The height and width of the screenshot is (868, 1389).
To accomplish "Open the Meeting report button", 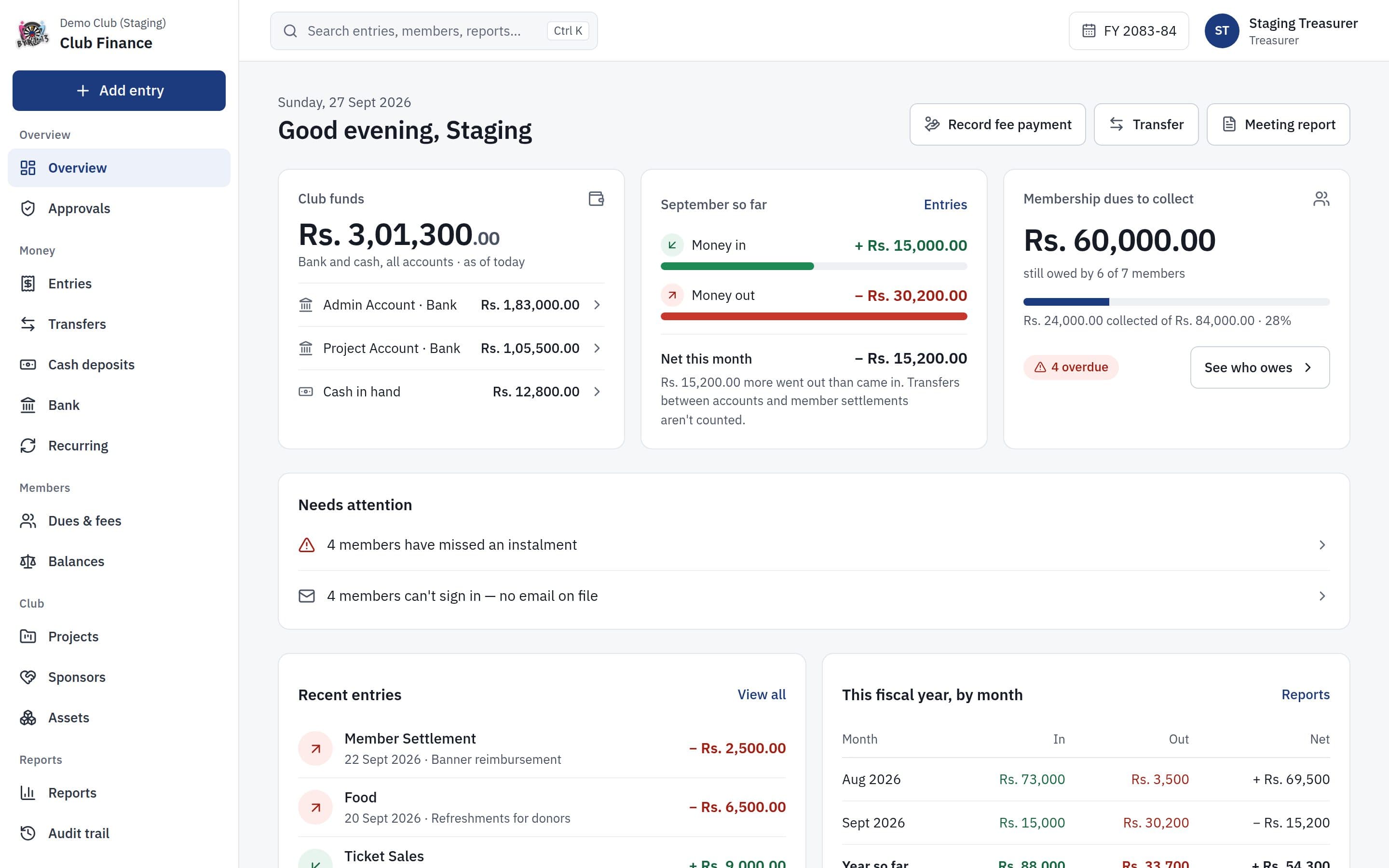I will [x=1278, y=124].
